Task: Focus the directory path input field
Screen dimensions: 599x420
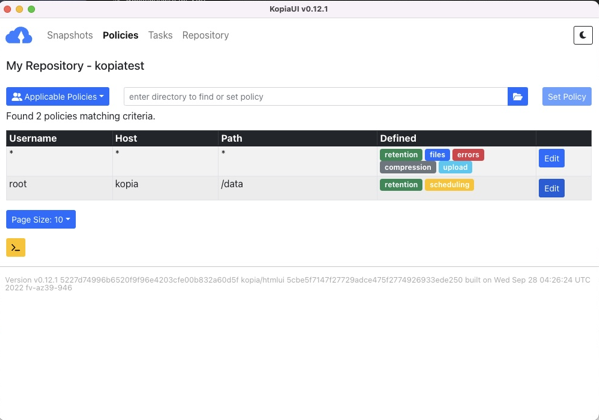Action: tap(316, 97)
